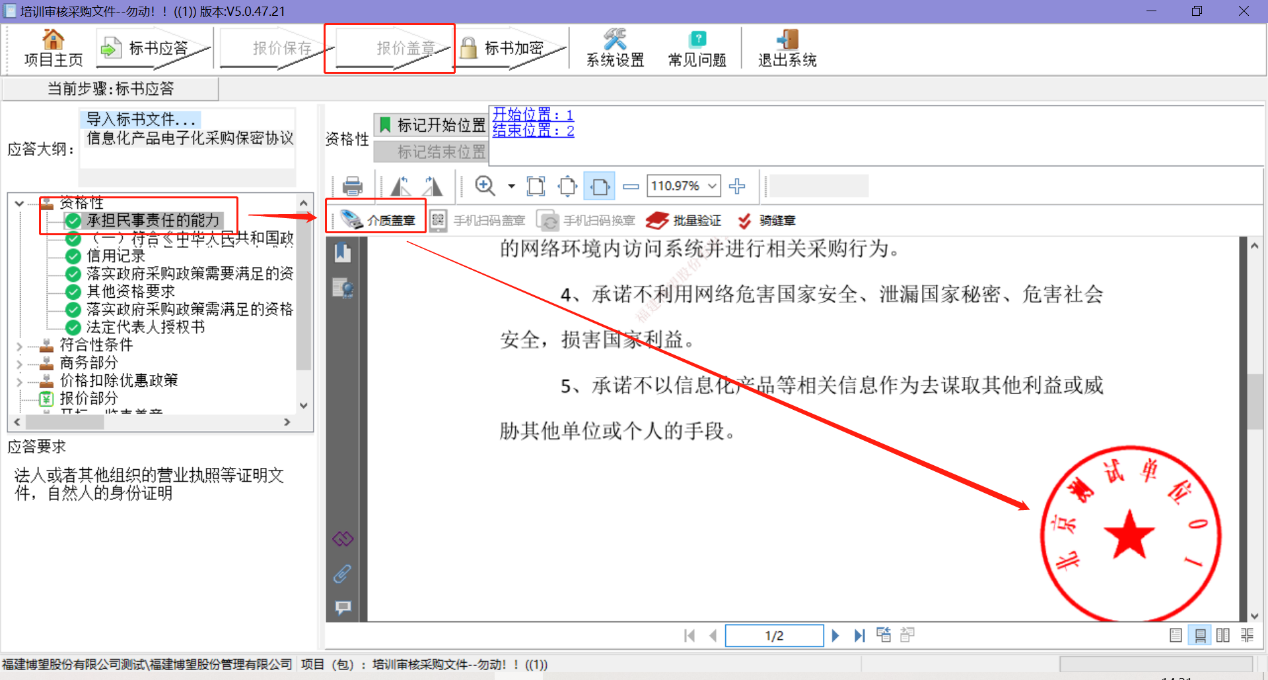
Task: Click 批量验证 batch verify icon
Action: (684, 220)
